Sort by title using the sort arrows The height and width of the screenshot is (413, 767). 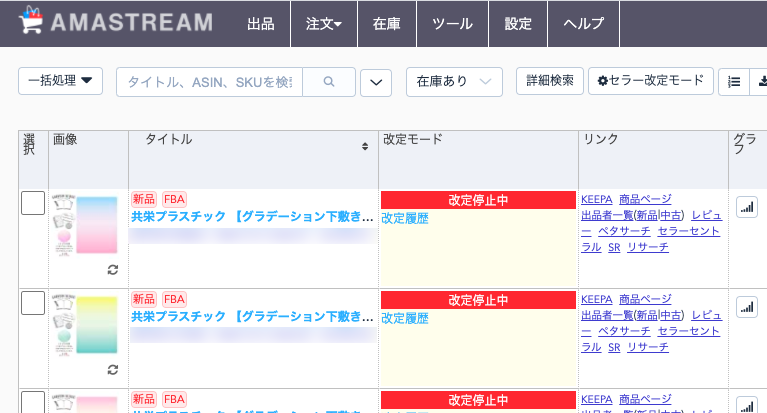click(x=365, y=146)
